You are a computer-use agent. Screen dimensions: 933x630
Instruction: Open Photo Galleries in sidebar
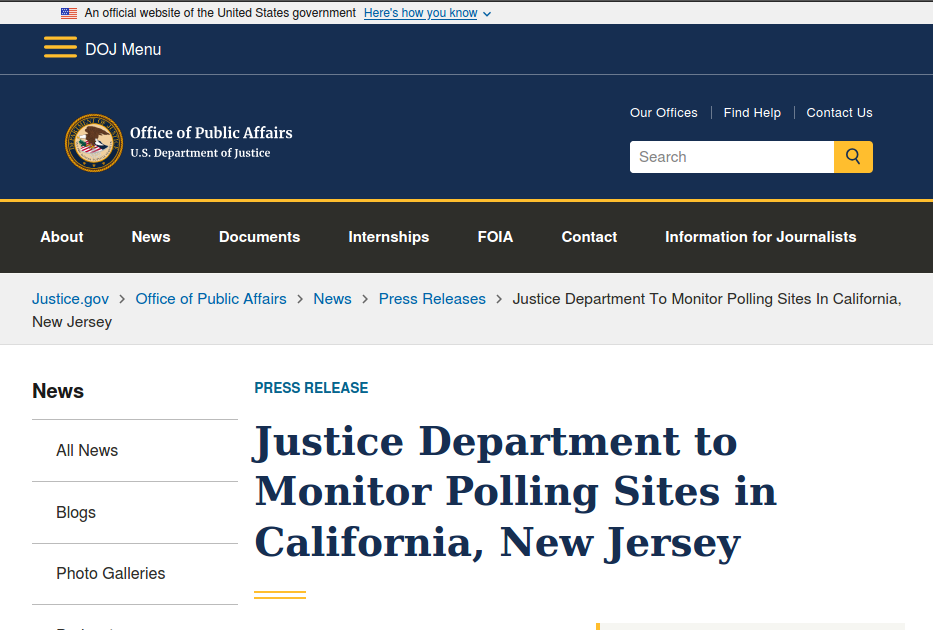[111, 574]
